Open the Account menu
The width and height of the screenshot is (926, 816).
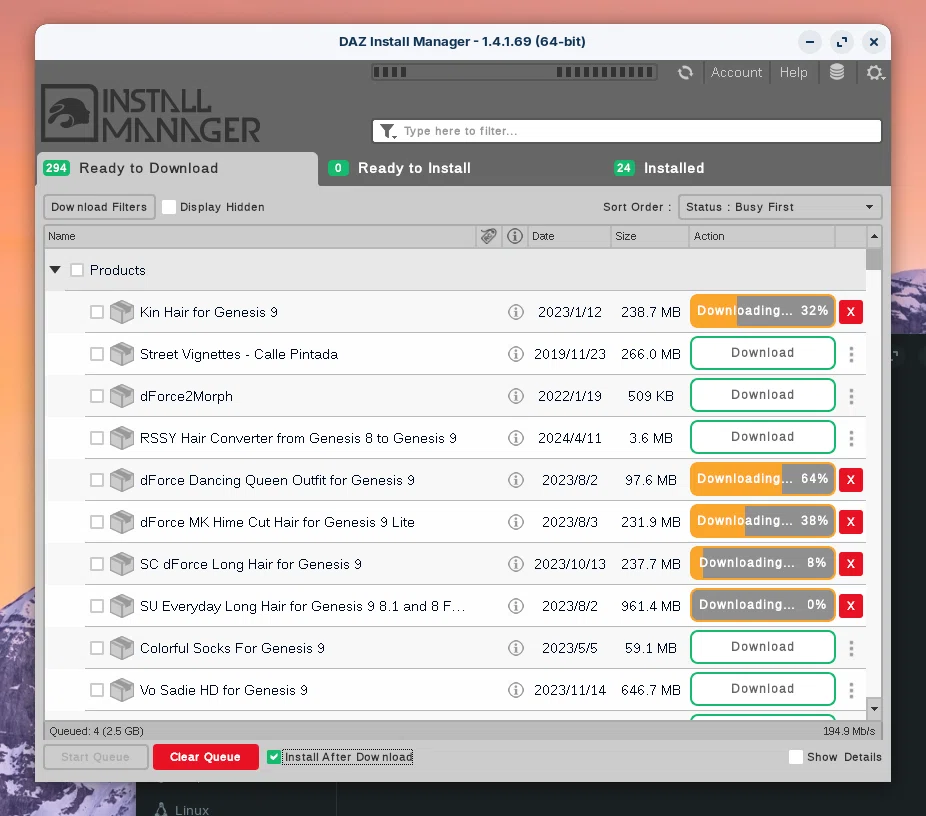tap(736, 73)
